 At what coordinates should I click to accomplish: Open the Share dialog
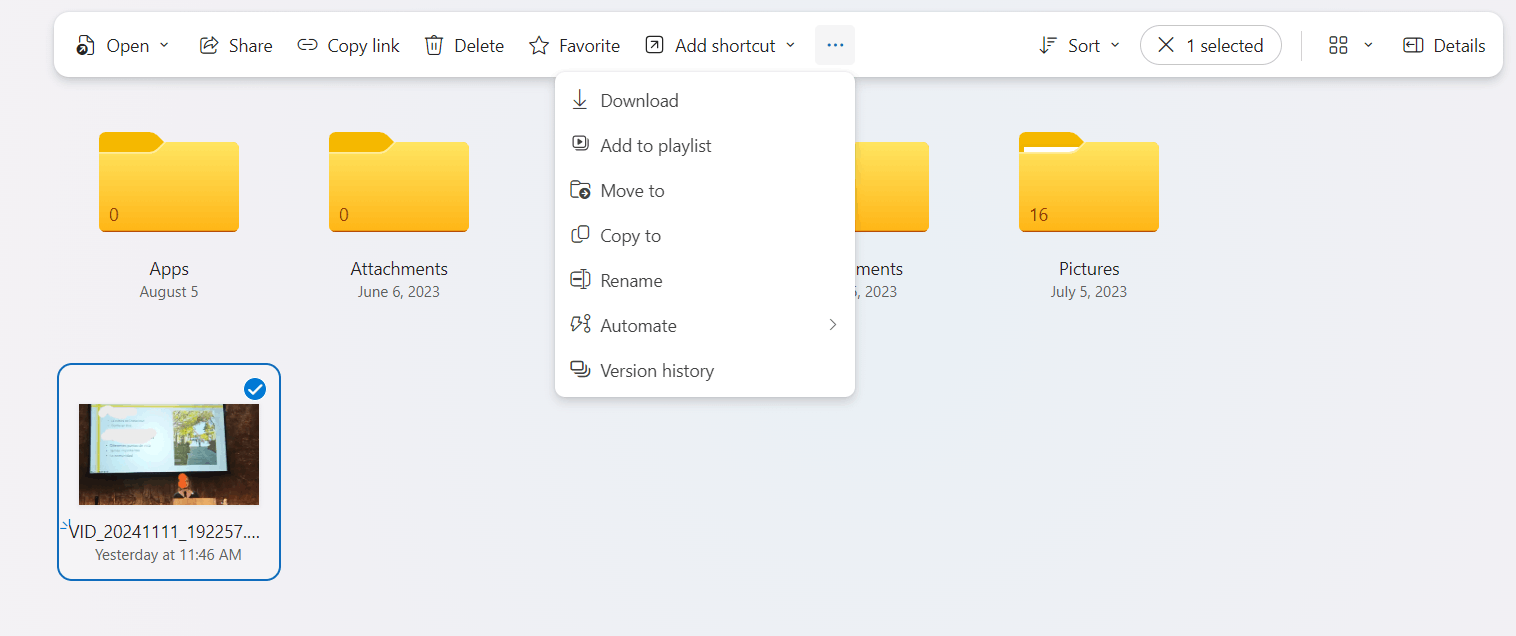tap(236, 45)
